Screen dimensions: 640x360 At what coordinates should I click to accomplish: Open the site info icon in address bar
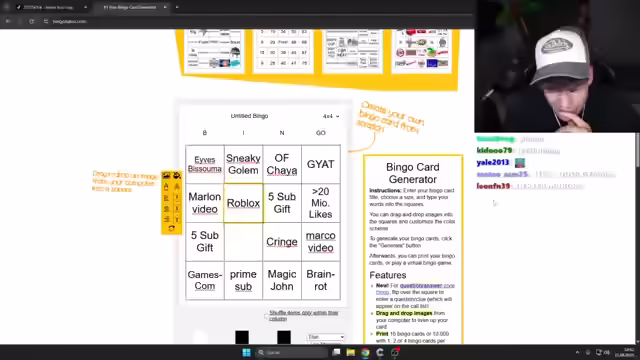(46, 21)
